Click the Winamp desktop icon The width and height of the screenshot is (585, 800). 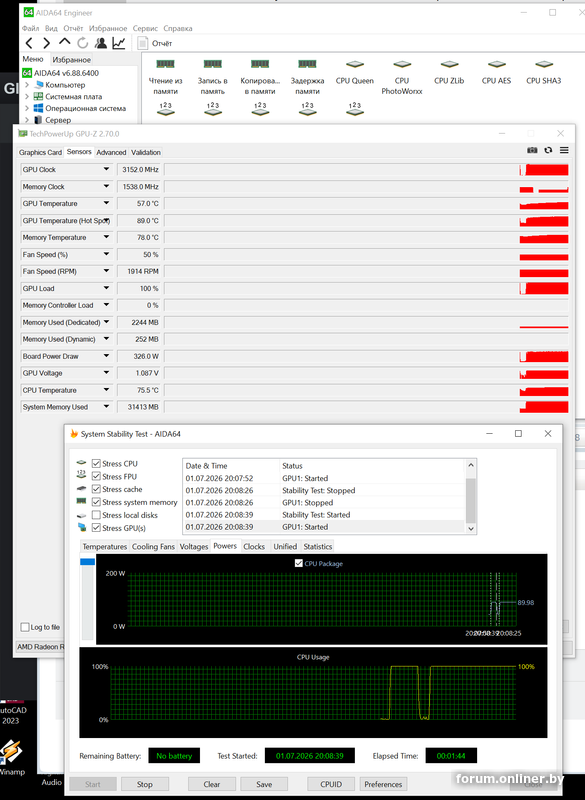11,758
